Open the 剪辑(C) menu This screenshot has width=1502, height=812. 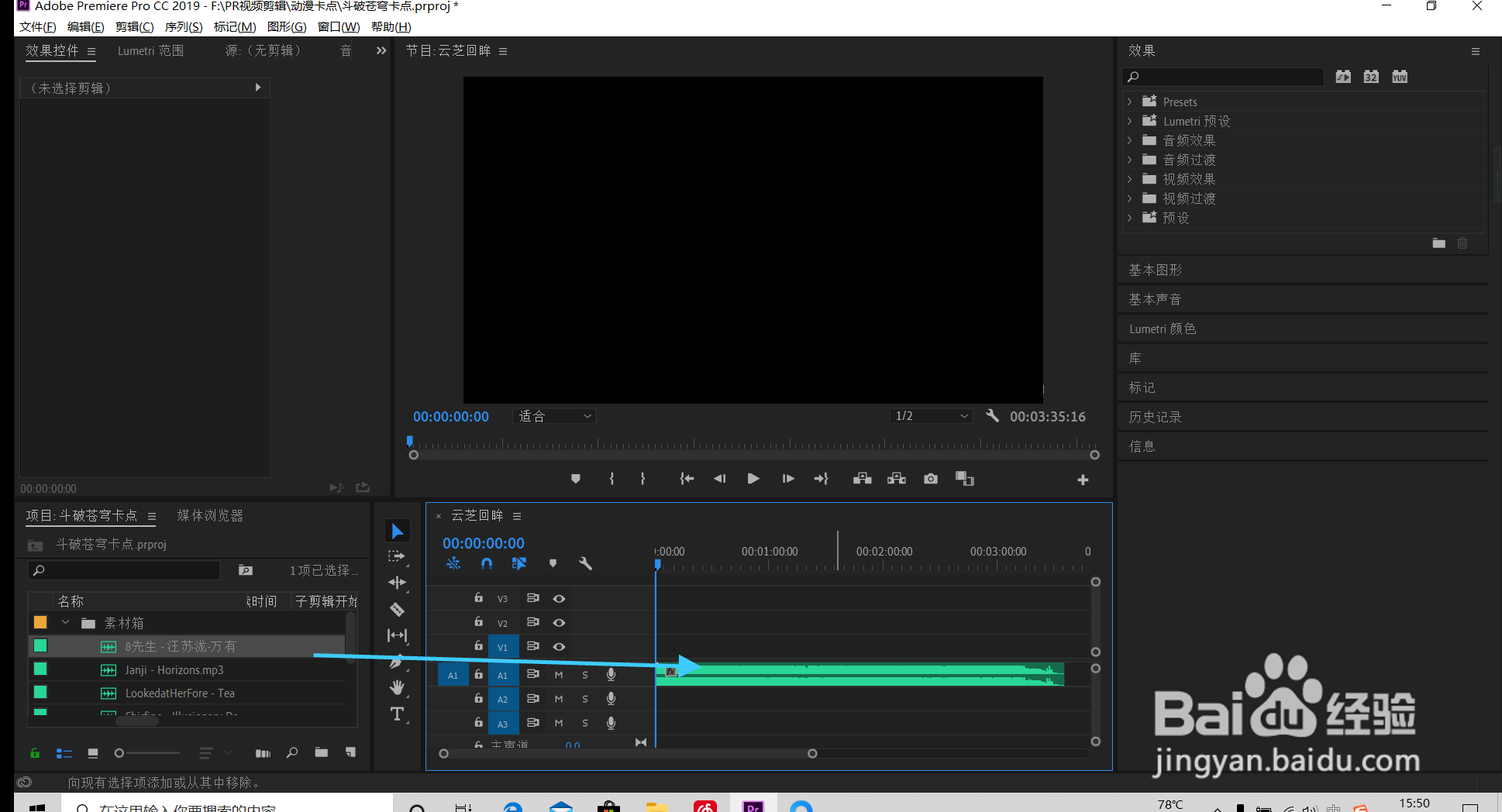point(134,27)
